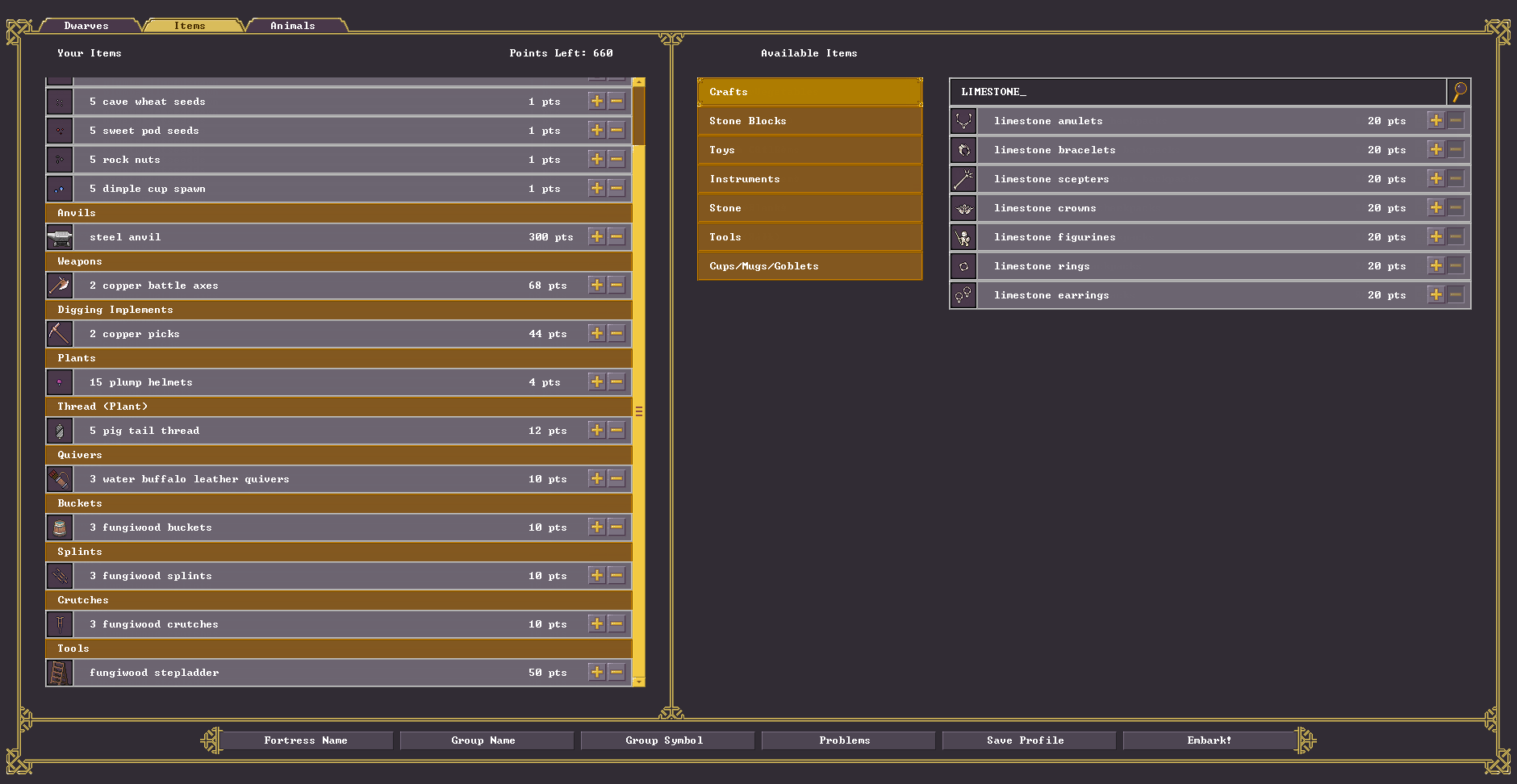Click the copper picks icon
Screen dimensions: 1517x784
[60, 334]
